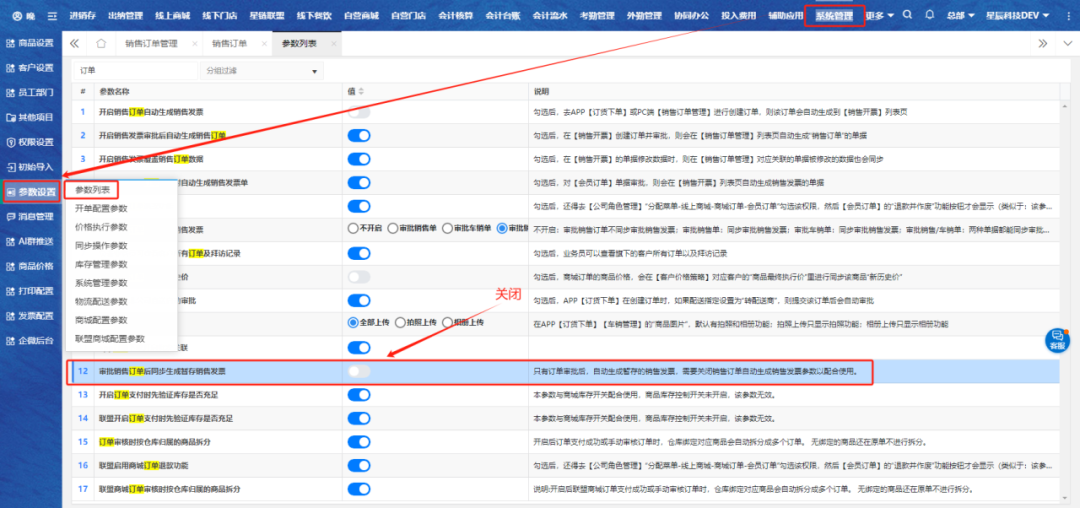1080x508 pixels.
Task: Toggle switch for 开启销售订单自动生成销售发票
Action: [358, 111]
